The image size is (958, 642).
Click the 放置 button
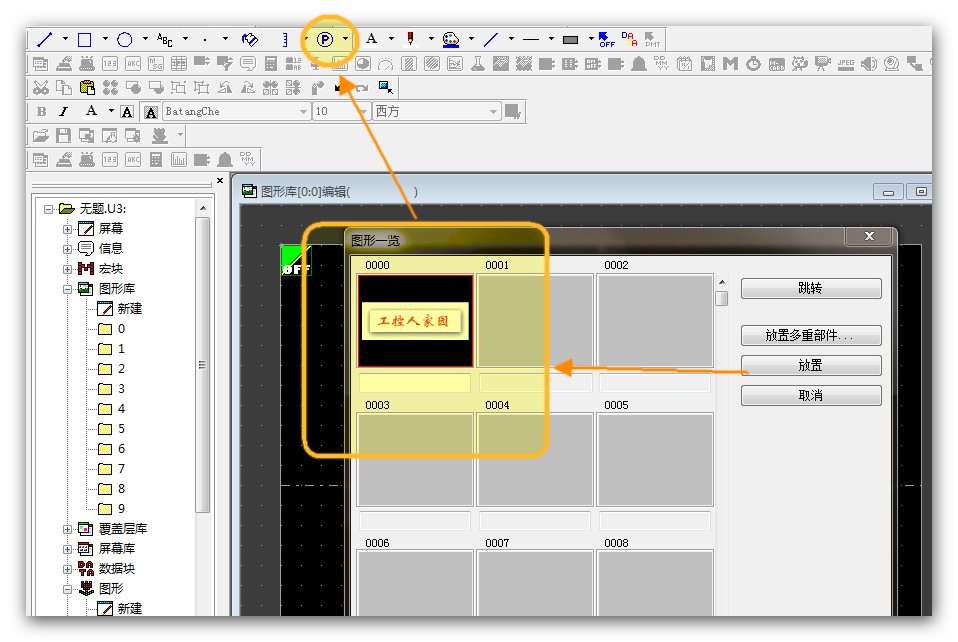pos(810,366)
